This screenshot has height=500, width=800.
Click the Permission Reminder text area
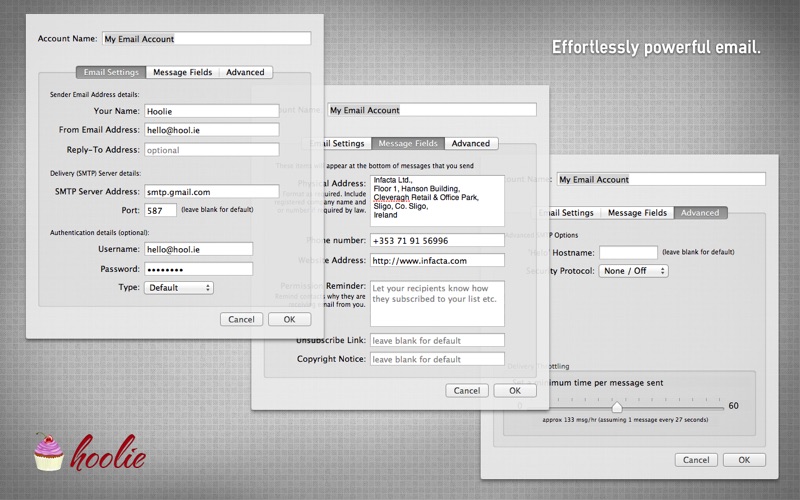(437, 303)
